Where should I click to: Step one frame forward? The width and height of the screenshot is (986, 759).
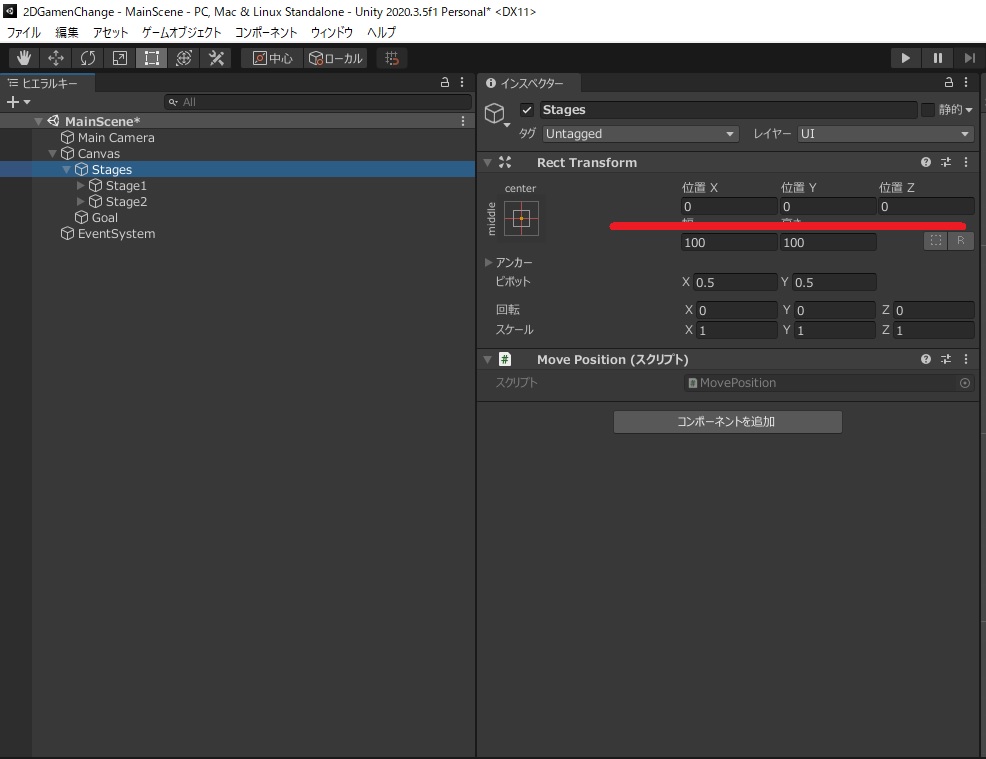(x=970, y=58)
